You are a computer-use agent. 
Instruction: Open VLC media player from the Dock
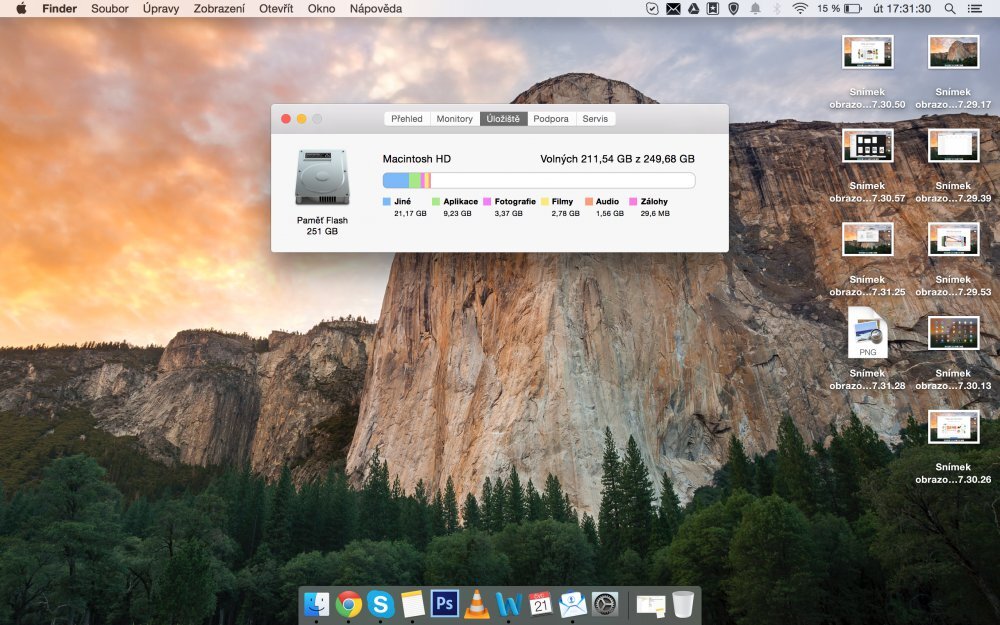[x=476, y=604]
